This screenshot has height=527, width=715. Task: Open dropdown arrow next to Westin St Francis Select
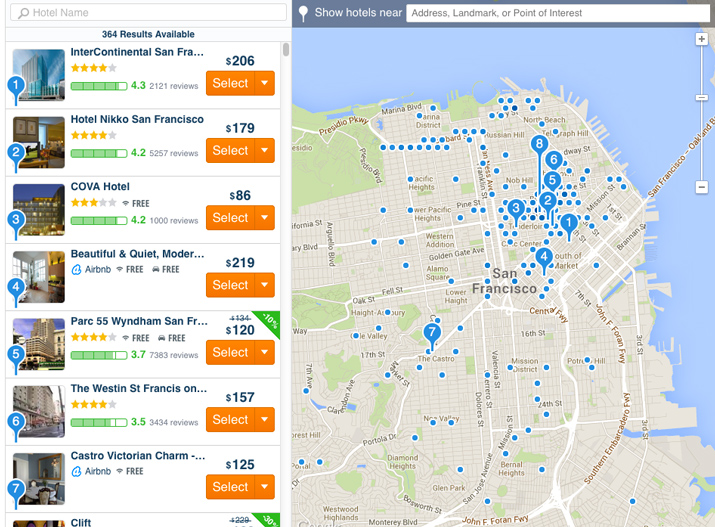[x=264, y=419]
